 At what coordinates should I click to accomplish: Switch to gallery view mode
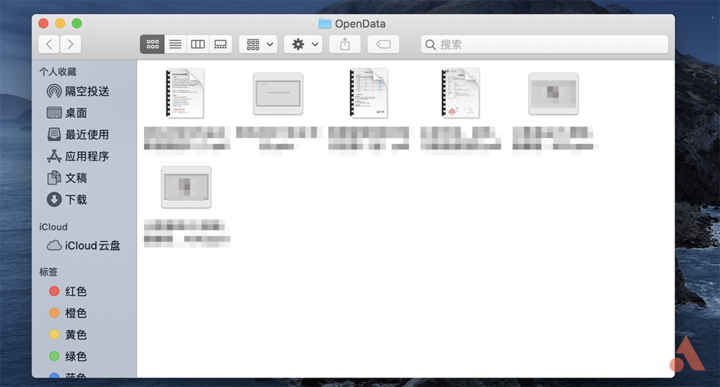point(220,45)
